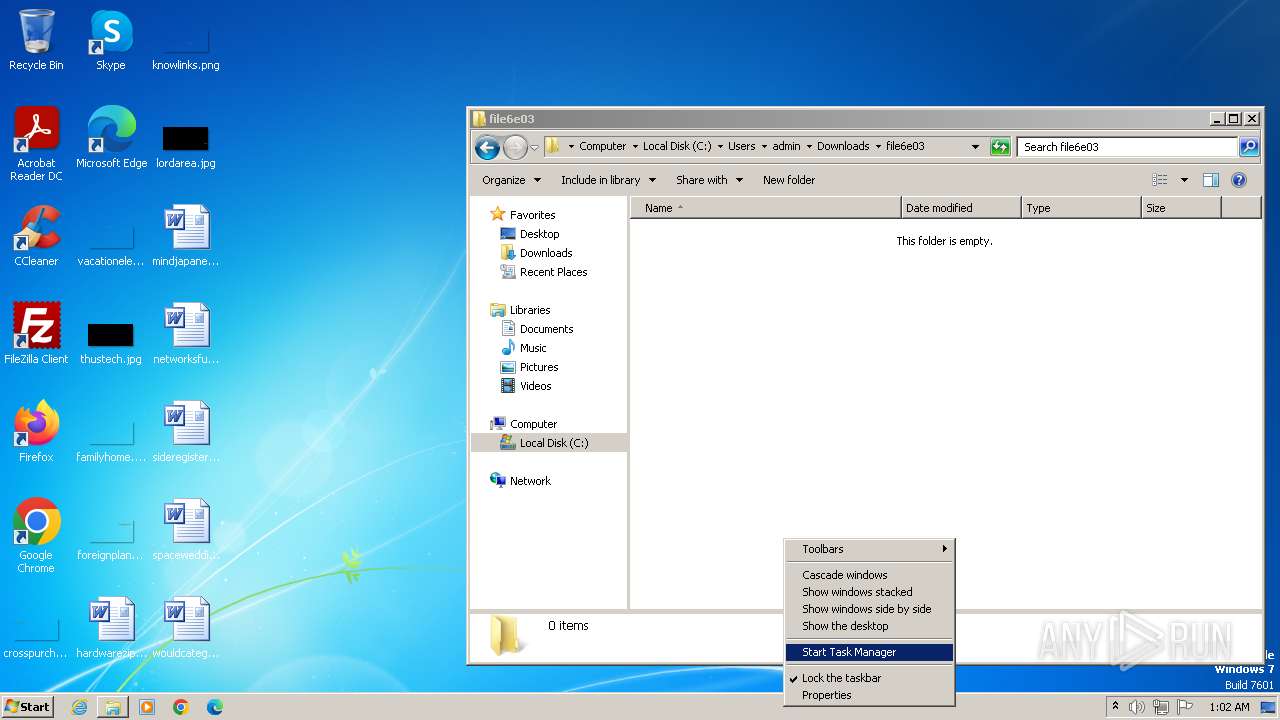Open Google Chrome desktop shortcut
Screen dimensions: 1280x720
click(36, 535)
